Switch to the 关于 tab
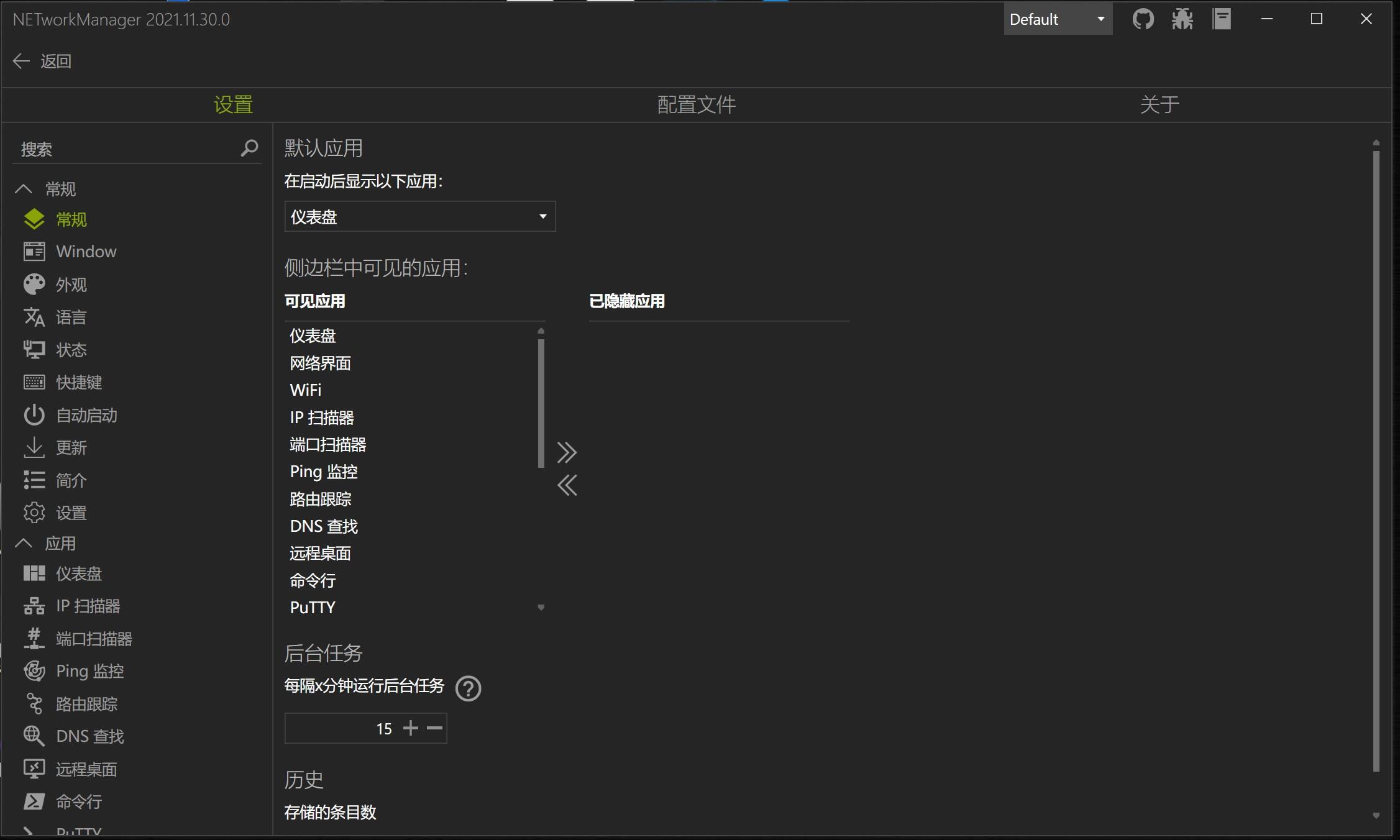This screenshot has height=840, width=1400. [1159, 104]
